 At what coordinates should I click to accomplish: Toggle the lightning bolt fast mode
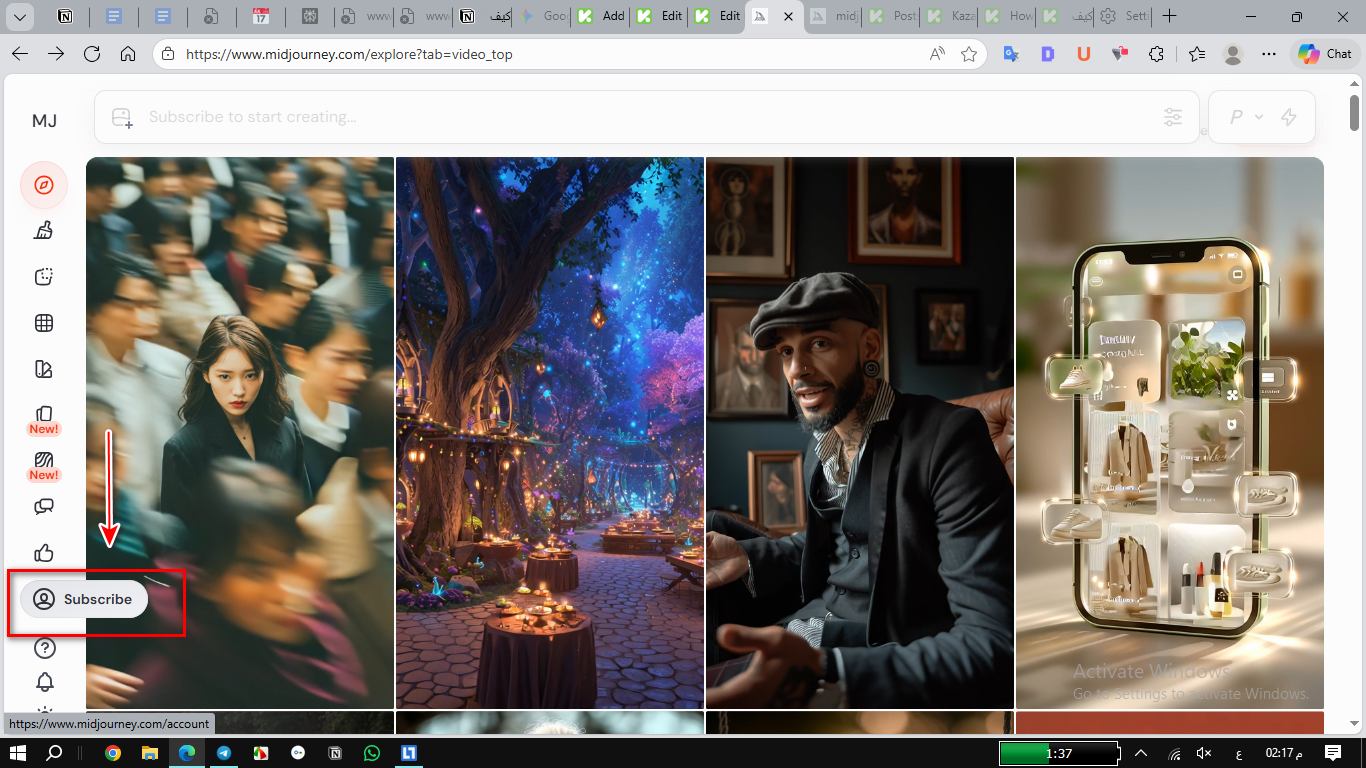tap(1289, 117)
